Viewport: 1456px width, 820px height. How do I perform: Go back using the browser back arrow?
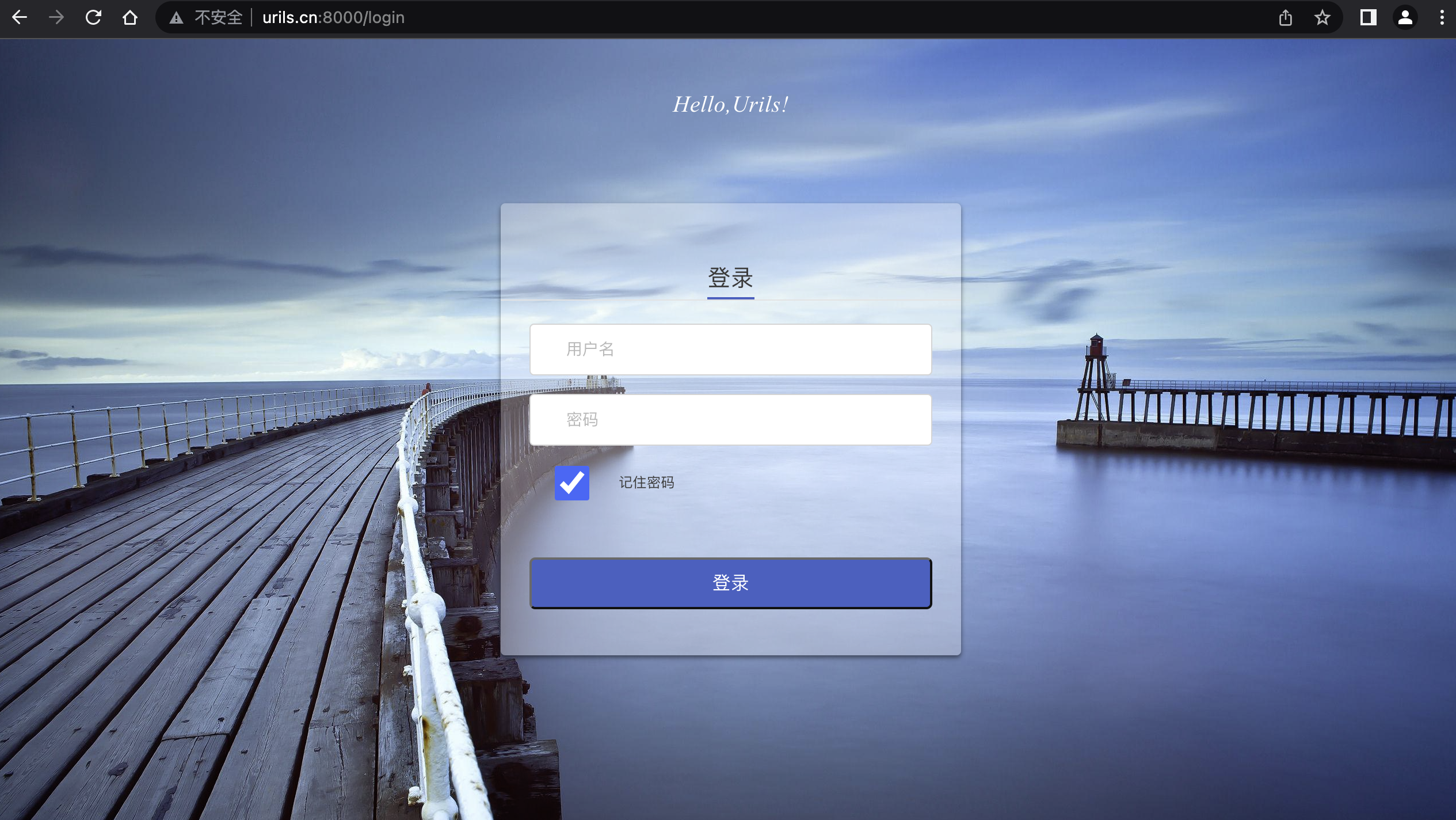tap(20, 17)
